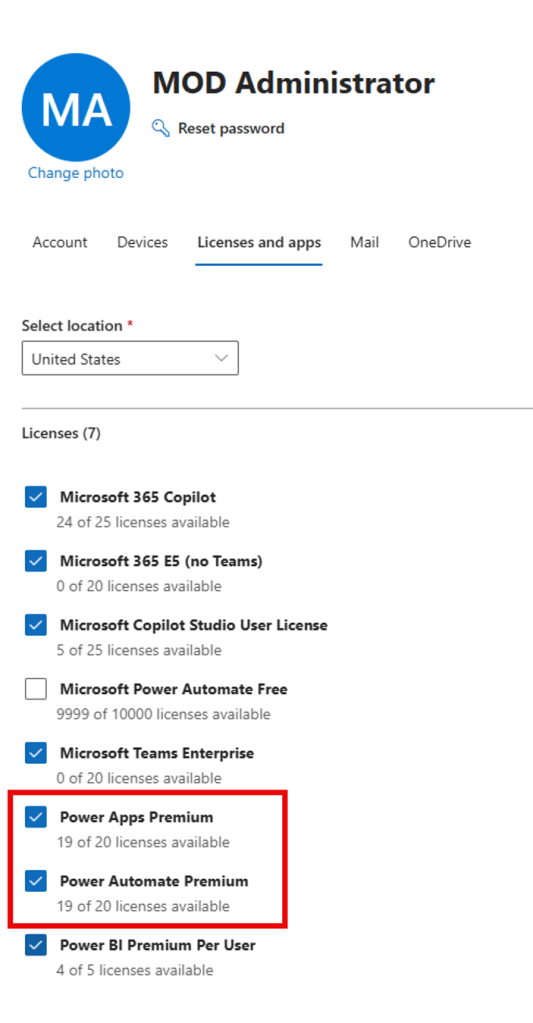The width and height of the screenshot is (533, 1023).
Task: Click the '4 of 5 licenses available' text
Action: tap(134, 970)
